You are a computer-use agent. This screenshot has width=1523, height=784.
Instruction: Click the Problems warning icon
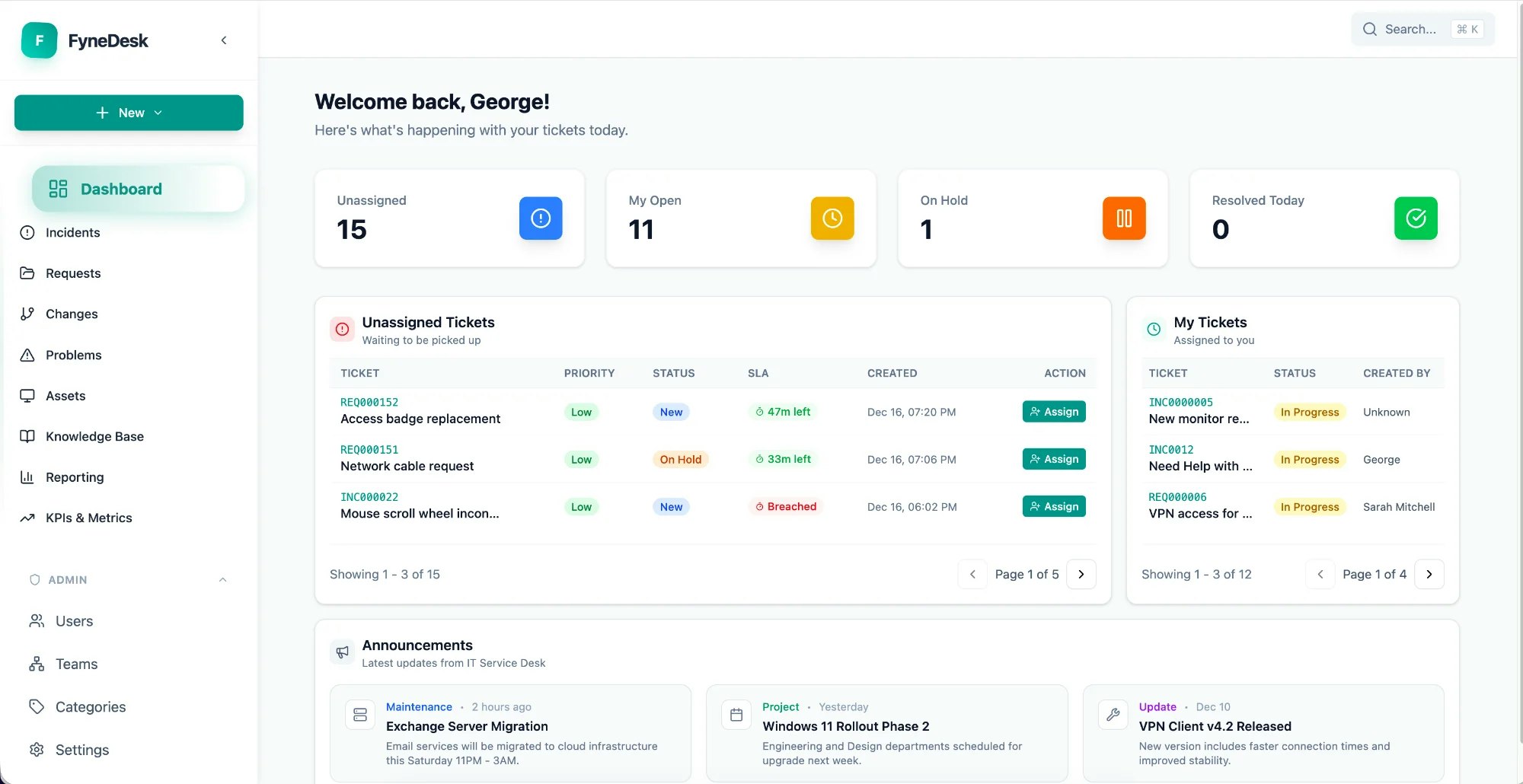27,355
